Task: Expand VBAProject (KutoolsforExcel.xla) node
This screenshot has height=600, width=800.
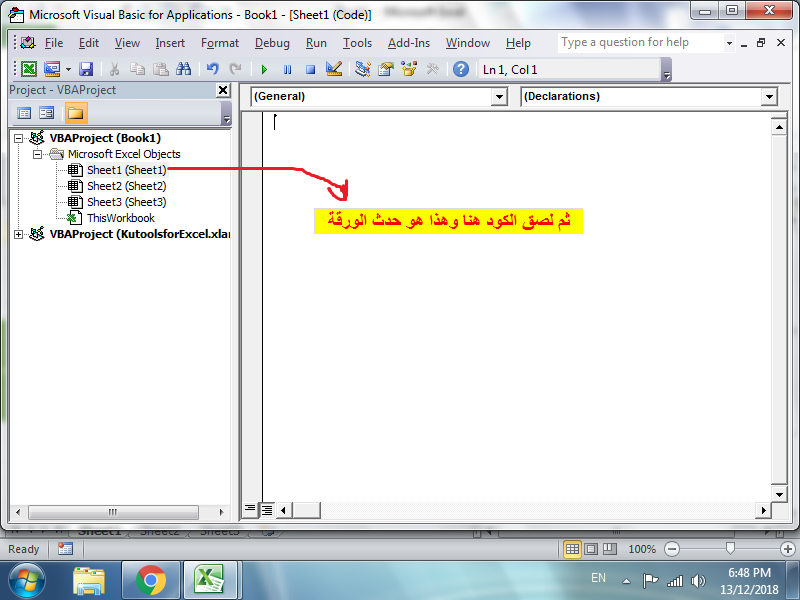Action: point(18,234)
